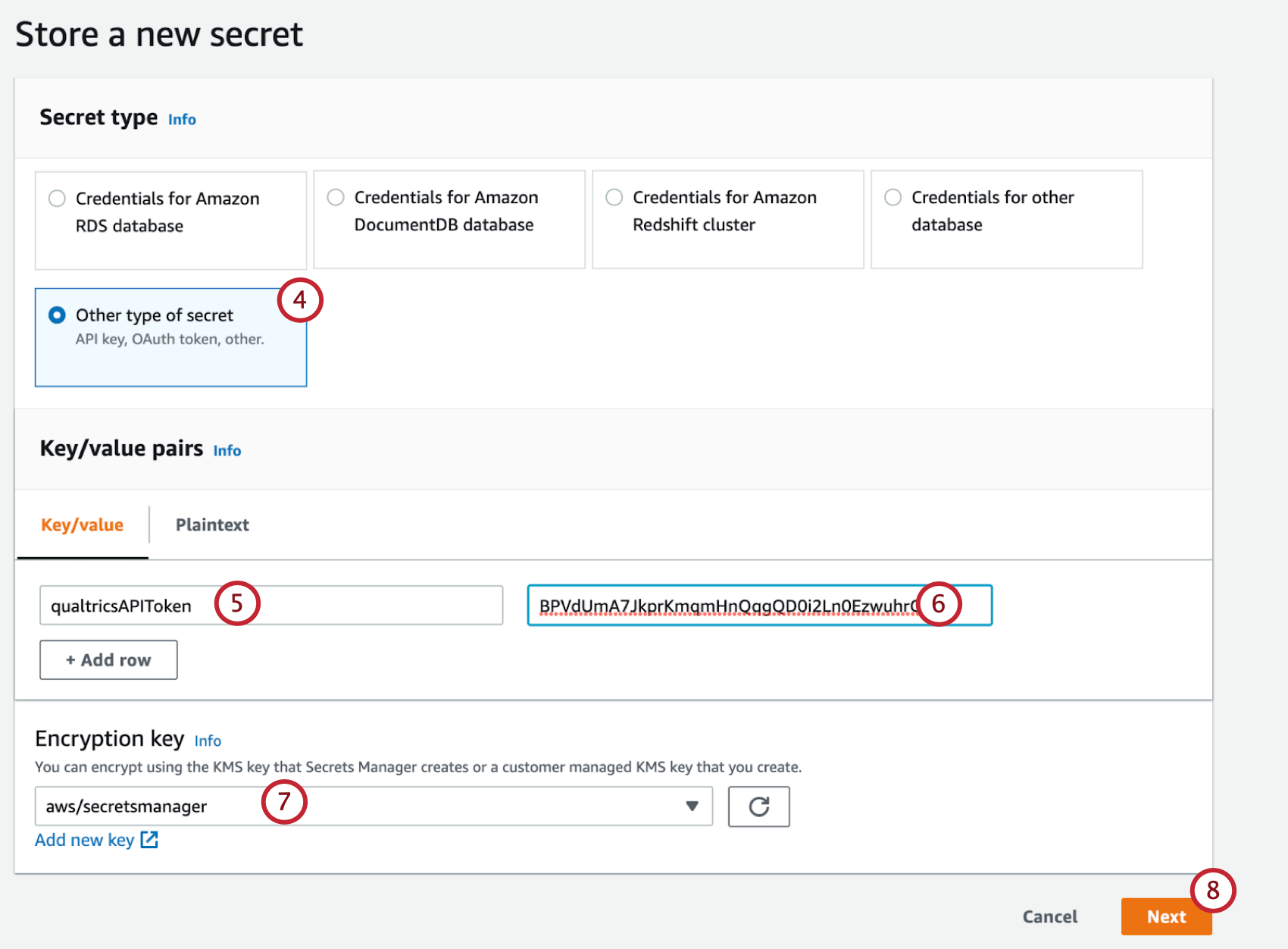Switch to the Plaintext tab

pyautogui.click(x=212, y=525)
